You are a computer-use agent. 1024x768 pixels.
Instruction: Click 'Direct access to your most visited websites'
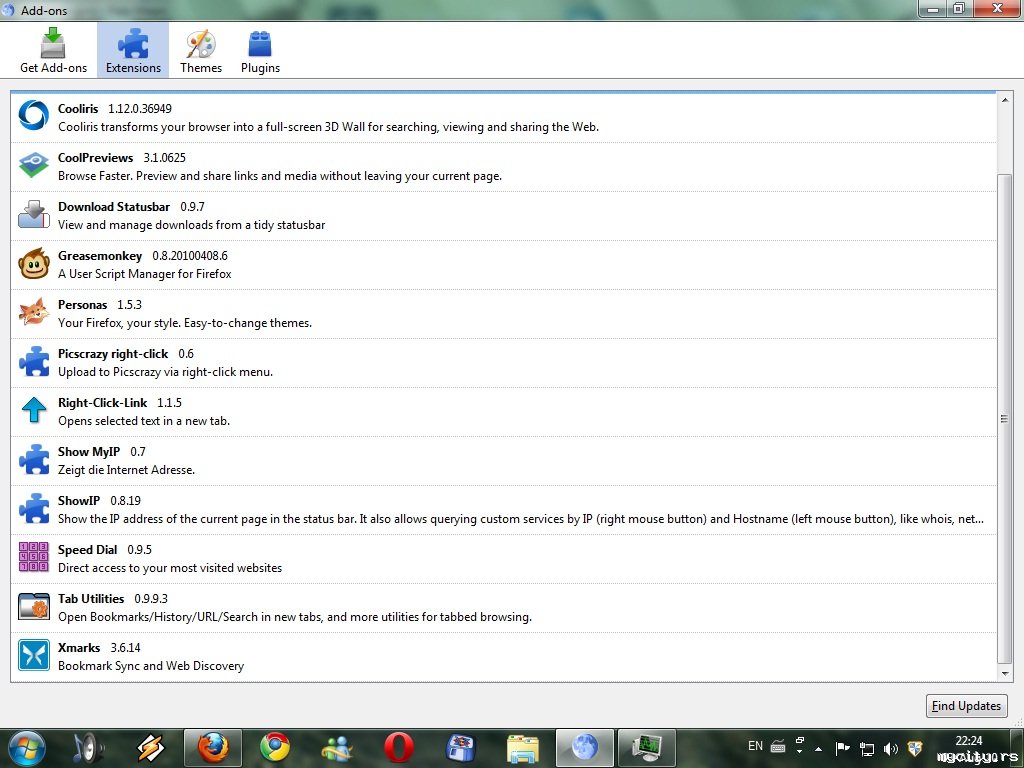pyautogui.click(x=170, y=568)
